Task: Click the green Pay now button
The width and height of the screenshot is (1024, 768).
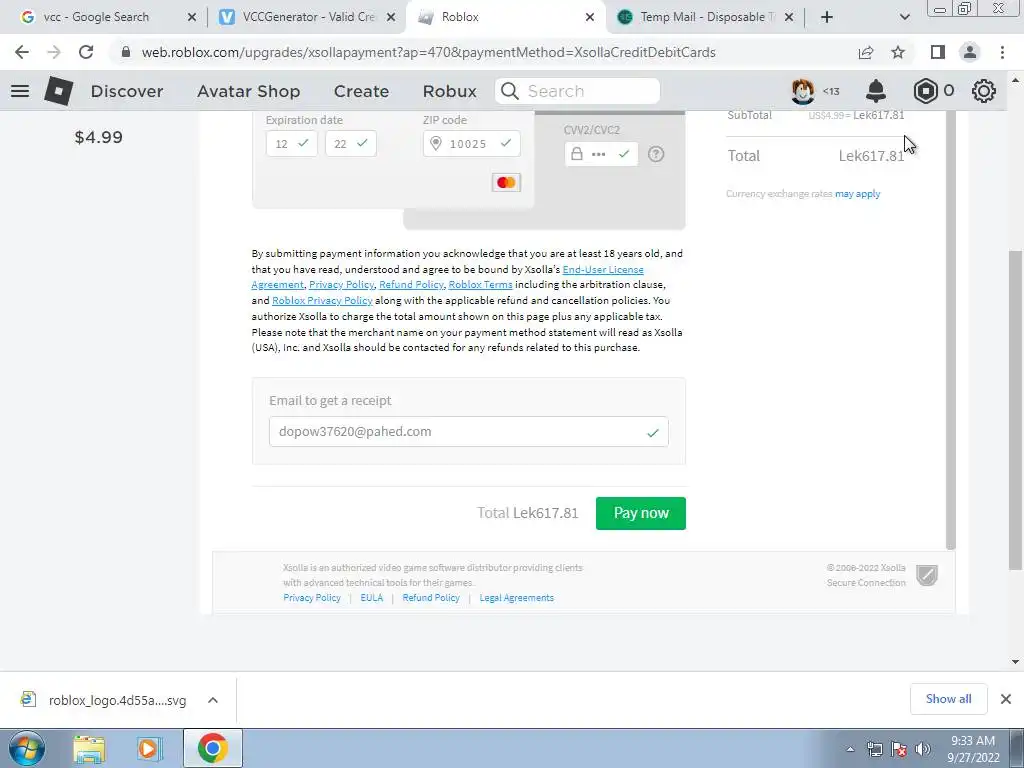Action: (x=641, y=513)
